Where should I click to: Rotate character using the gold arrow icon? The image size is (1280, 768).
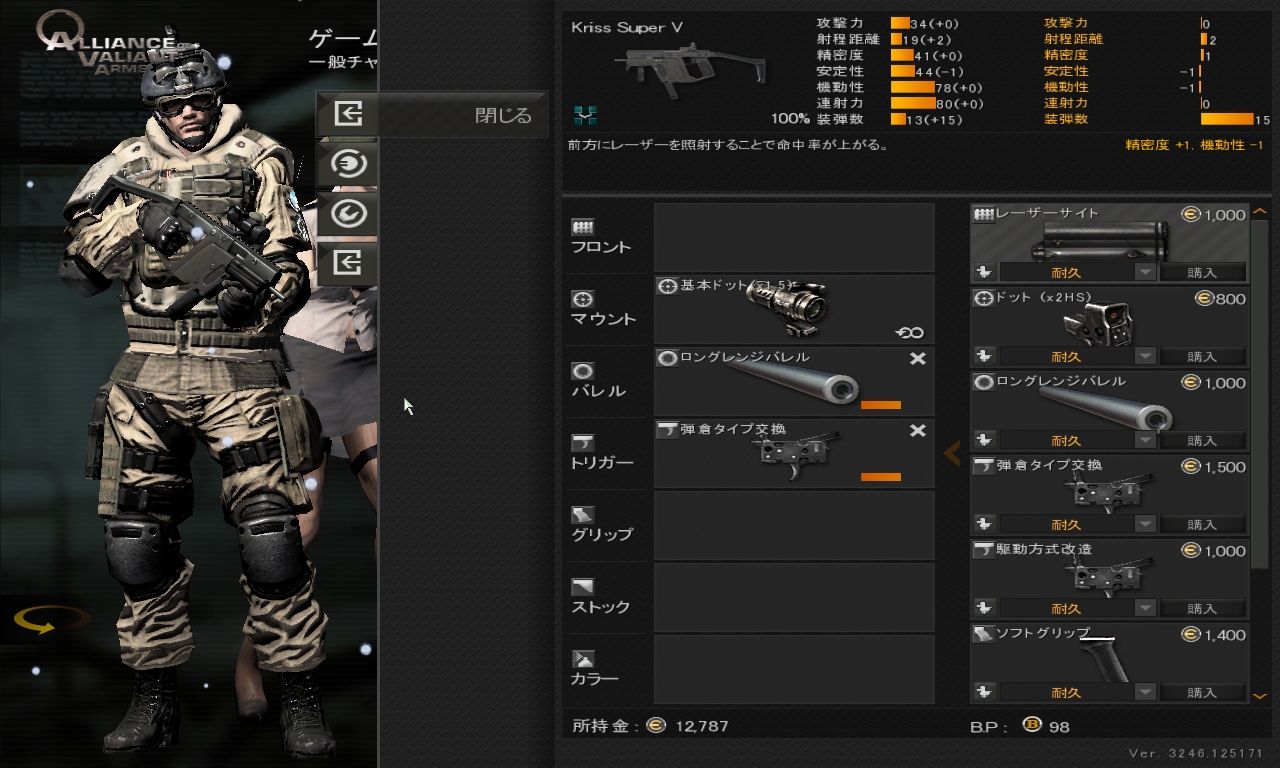[x=49, y=621]
